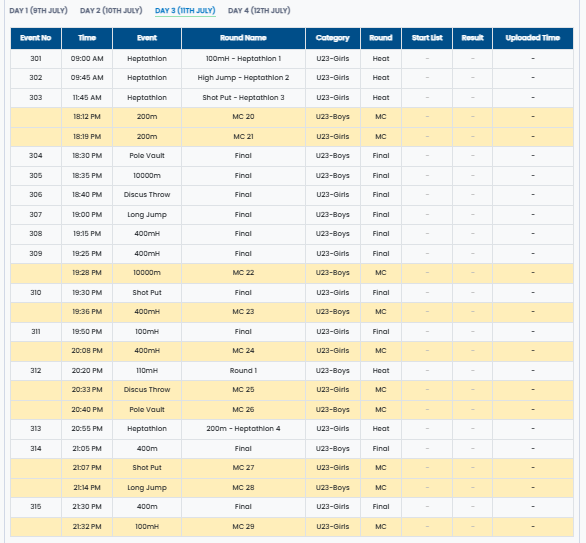This screenshot has height=543, width=586.
Task: Click event number 309 cell
Action: (36, 254)
